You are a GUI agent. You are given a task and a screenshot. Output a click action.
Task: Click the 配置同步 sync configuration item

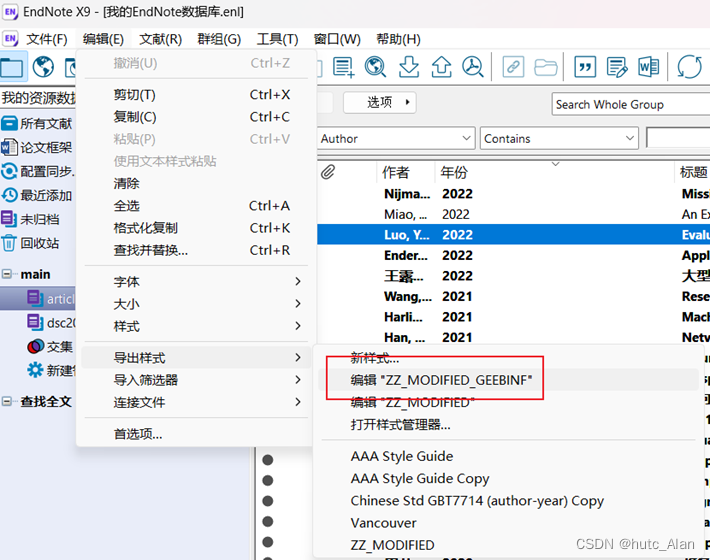[38, 171]
